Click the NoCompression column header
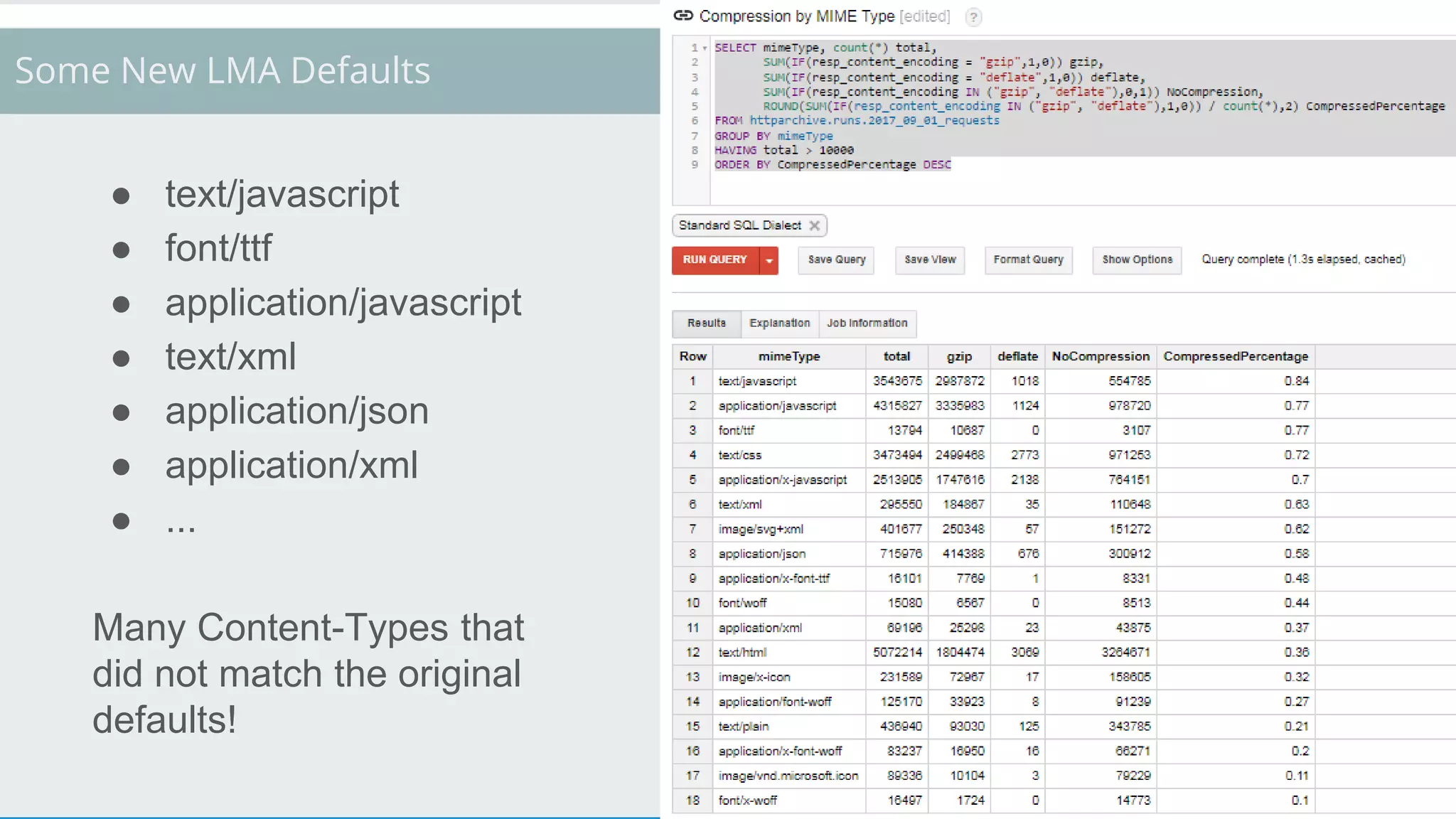The height and width of the screenshot is (819, 1456). [1101, 357]
